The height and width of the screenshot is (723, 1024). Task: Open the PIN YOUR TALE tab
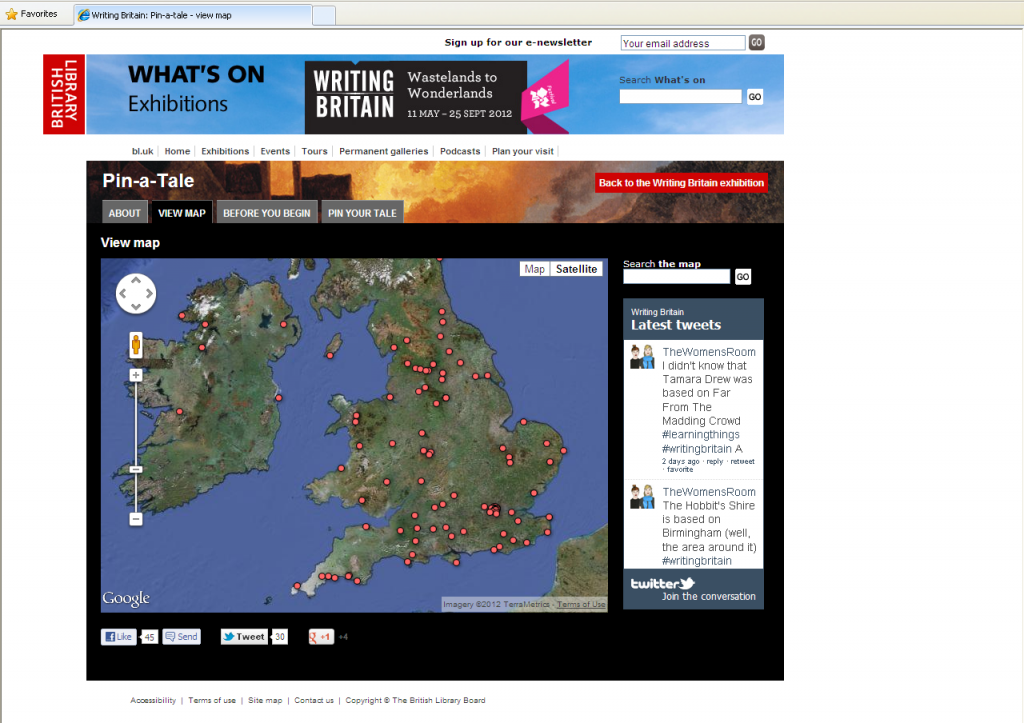362,213
